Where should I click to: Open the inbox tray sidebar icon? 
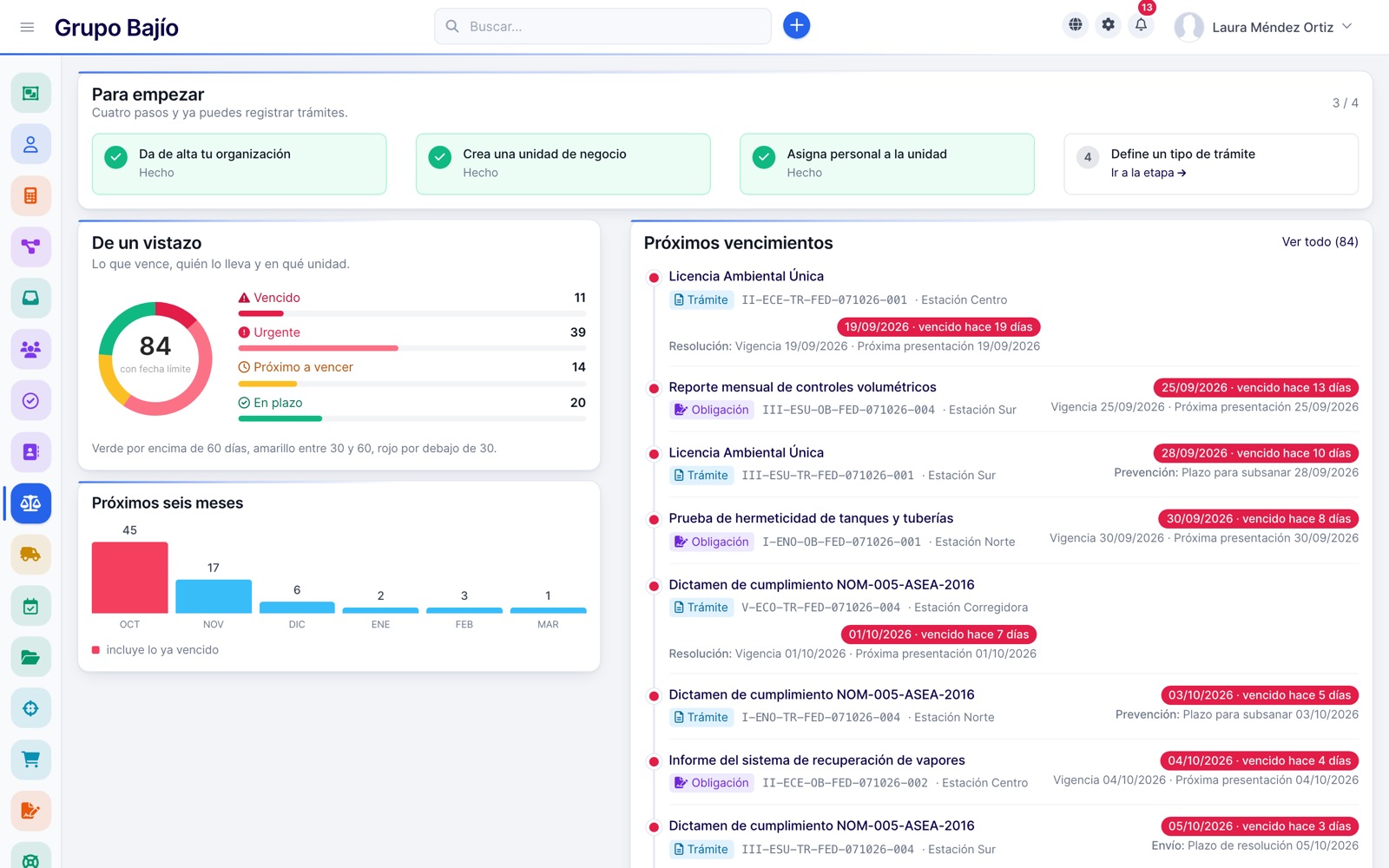[30, 298]
